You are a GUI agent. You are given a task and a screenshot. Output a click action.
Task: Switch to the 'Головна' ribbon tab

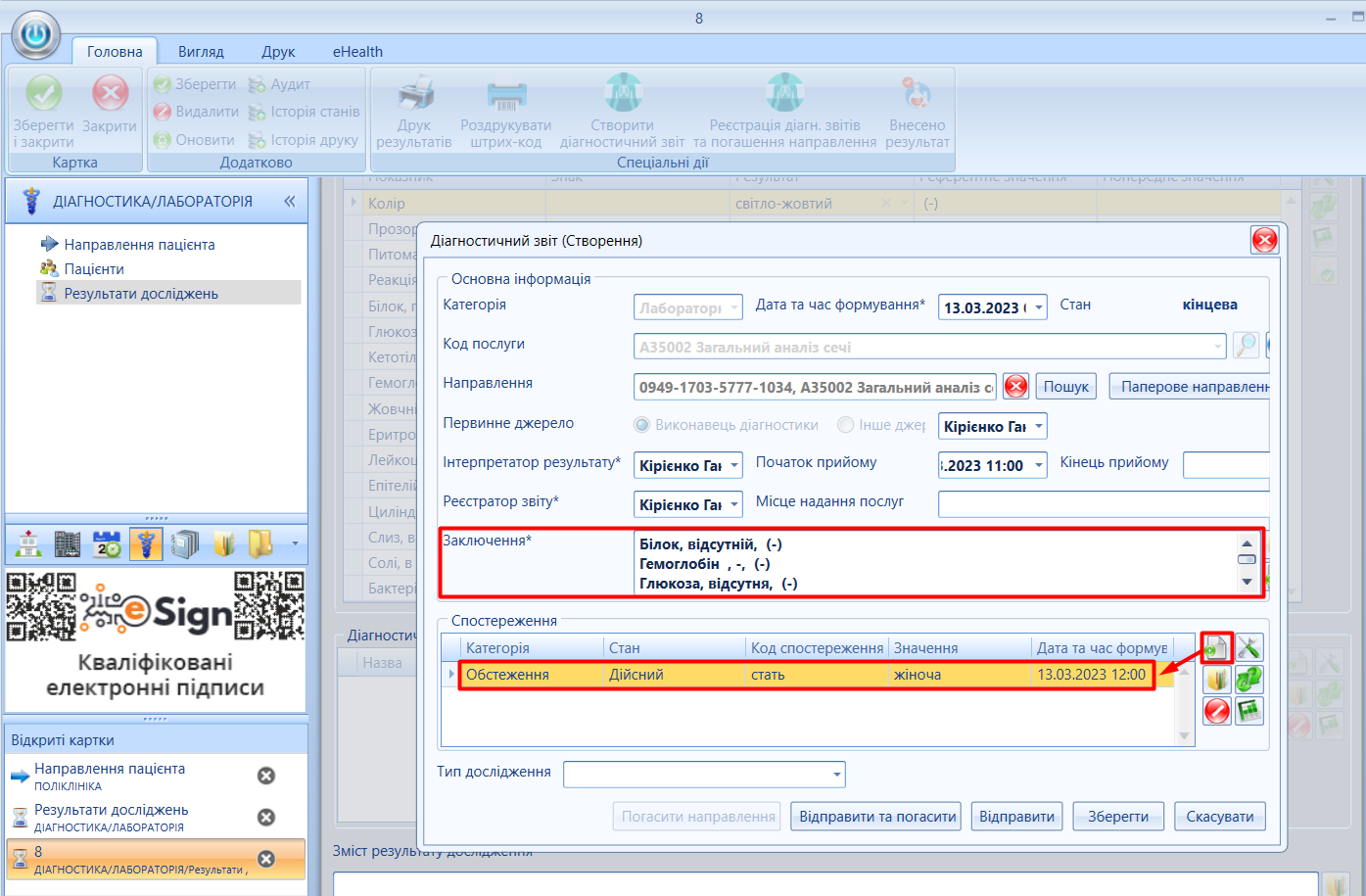click(115, 51)
